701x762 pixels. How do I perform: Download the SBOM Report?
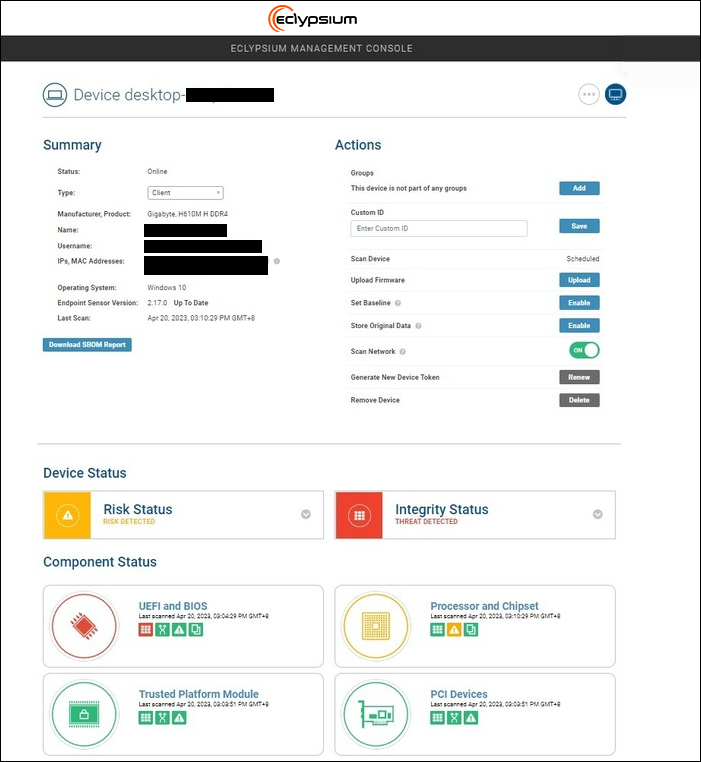tap(87, 345)
